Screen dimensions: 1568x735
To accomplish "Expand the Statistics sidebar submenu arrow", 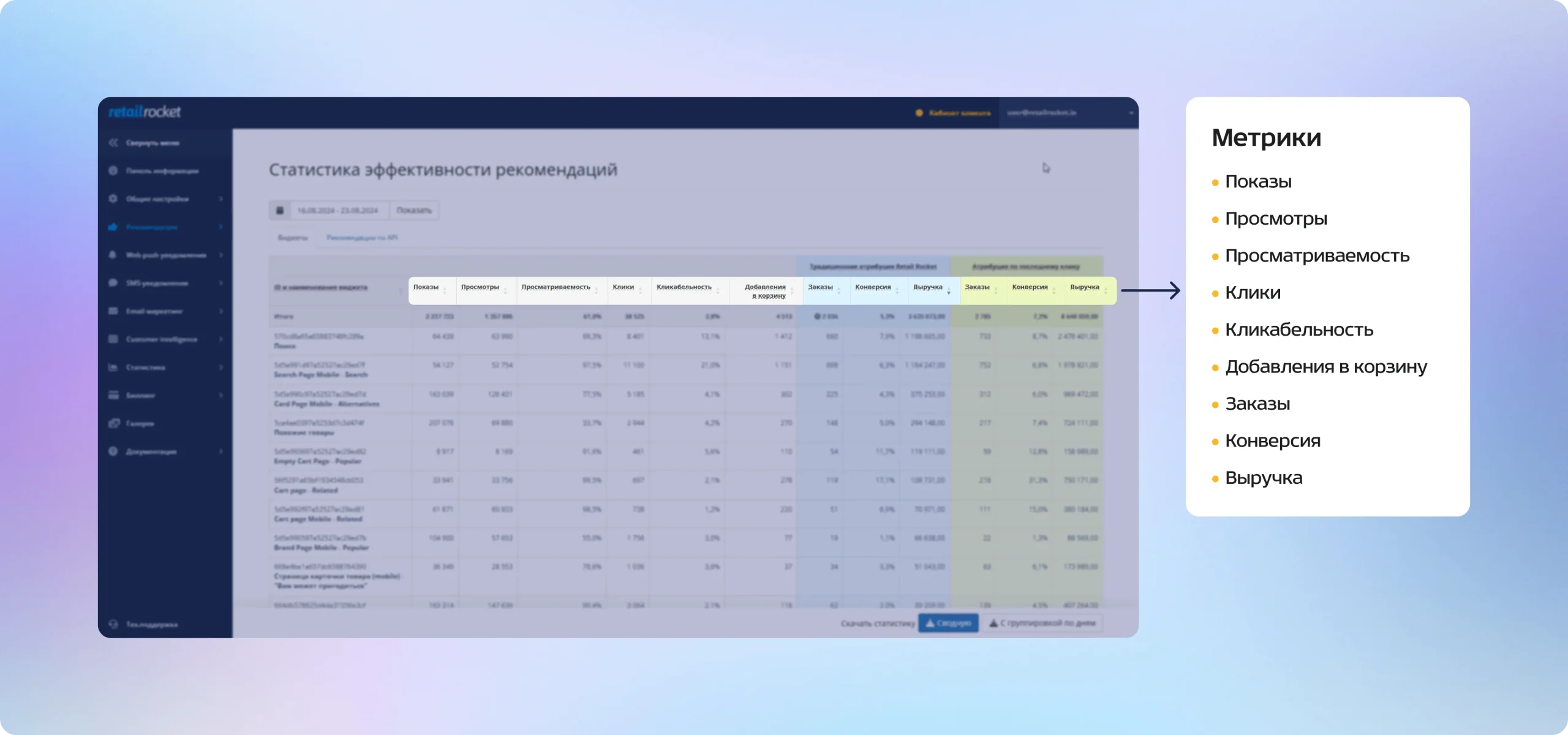I will point(221,367).
